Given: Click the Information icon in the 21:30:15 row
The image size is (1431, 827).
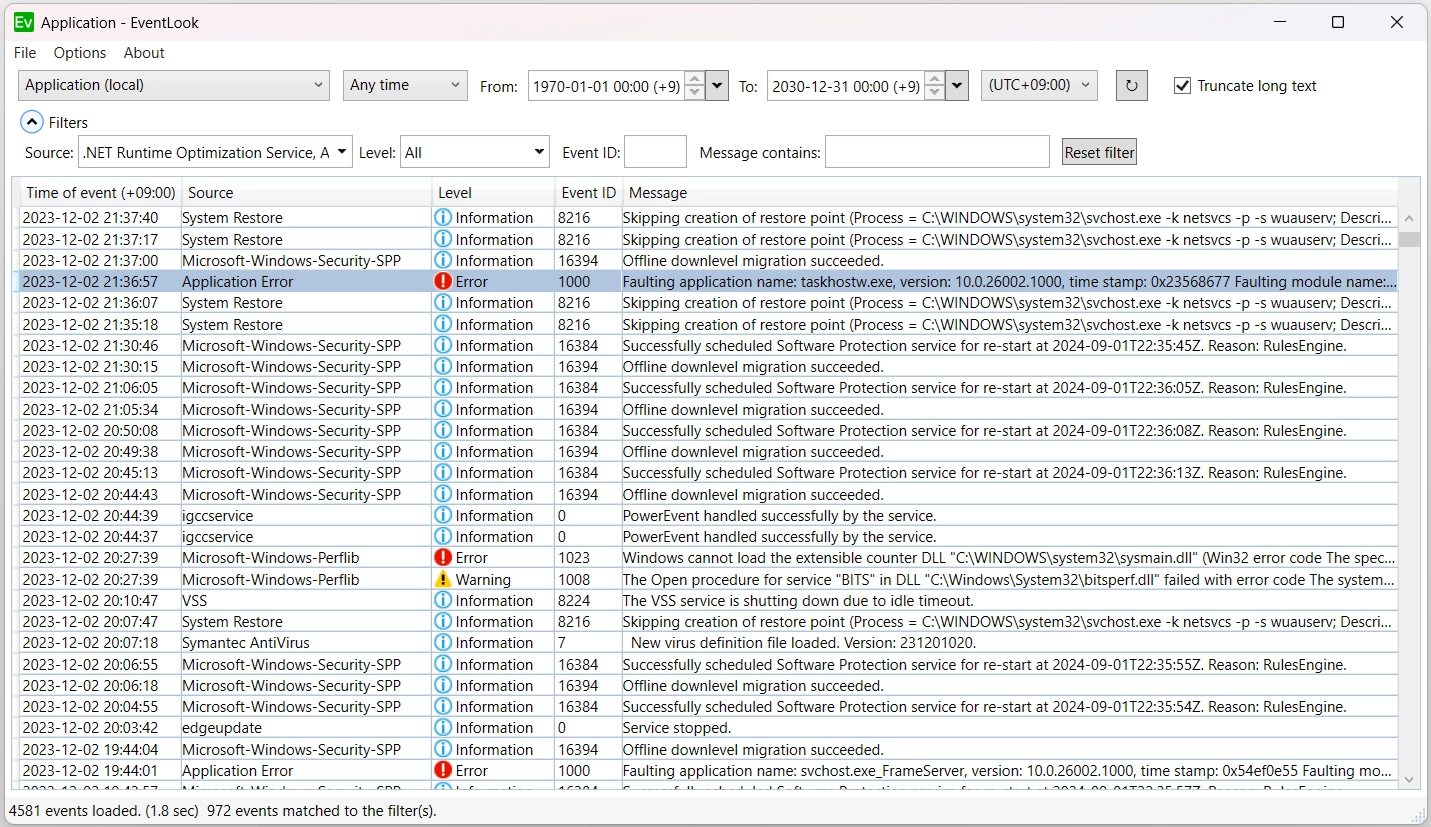Looking at the screenshot, I should coord(443,367).
